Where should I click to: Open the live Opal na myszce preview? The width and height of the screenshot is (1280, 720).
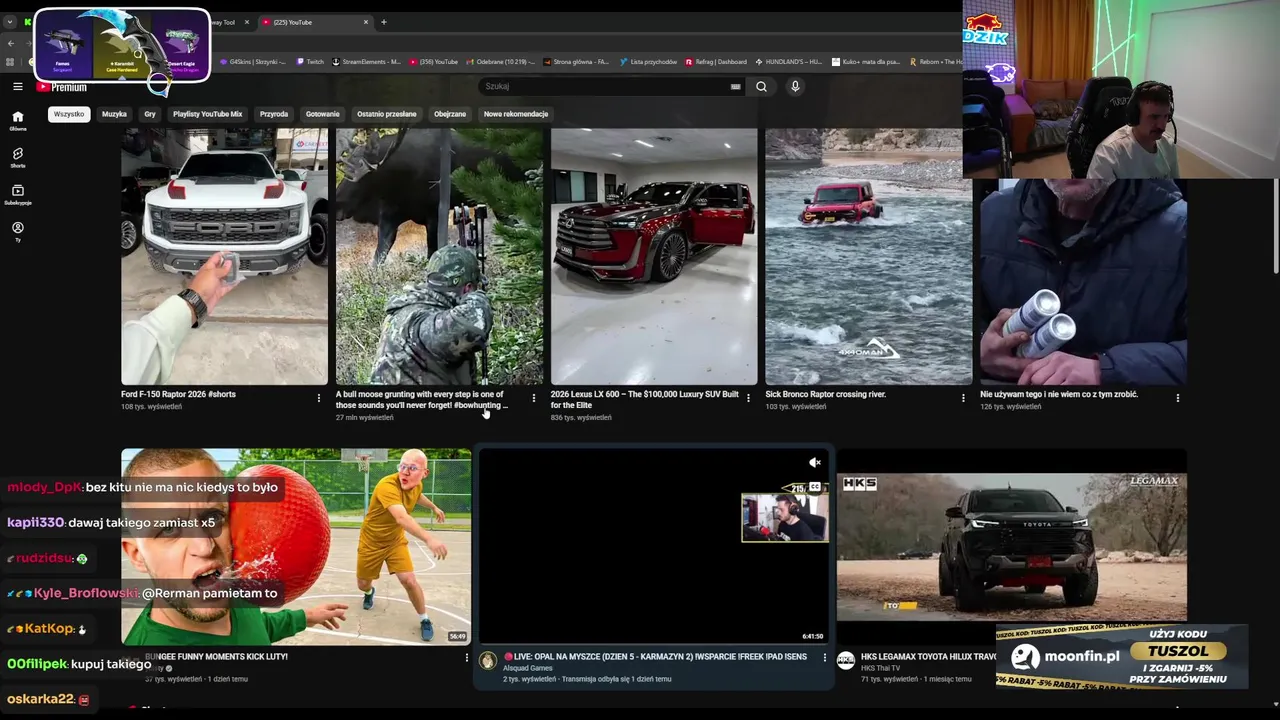point(654,546)
